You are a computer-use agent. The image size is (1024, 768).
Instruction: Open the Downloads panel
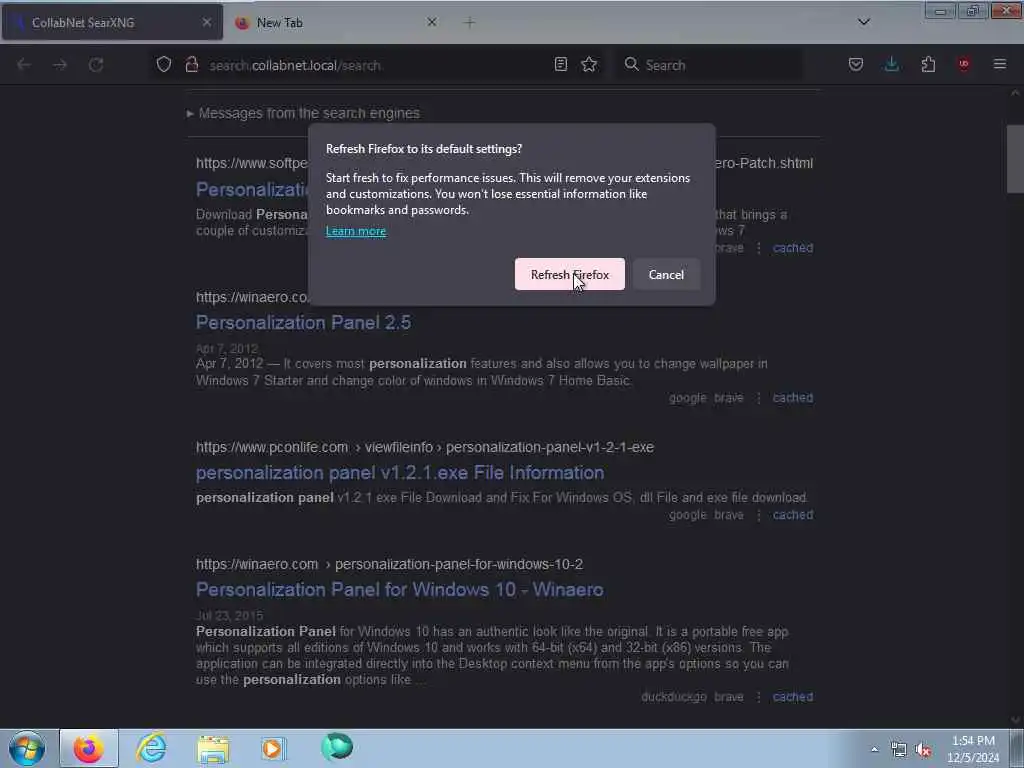click(891, 64)
